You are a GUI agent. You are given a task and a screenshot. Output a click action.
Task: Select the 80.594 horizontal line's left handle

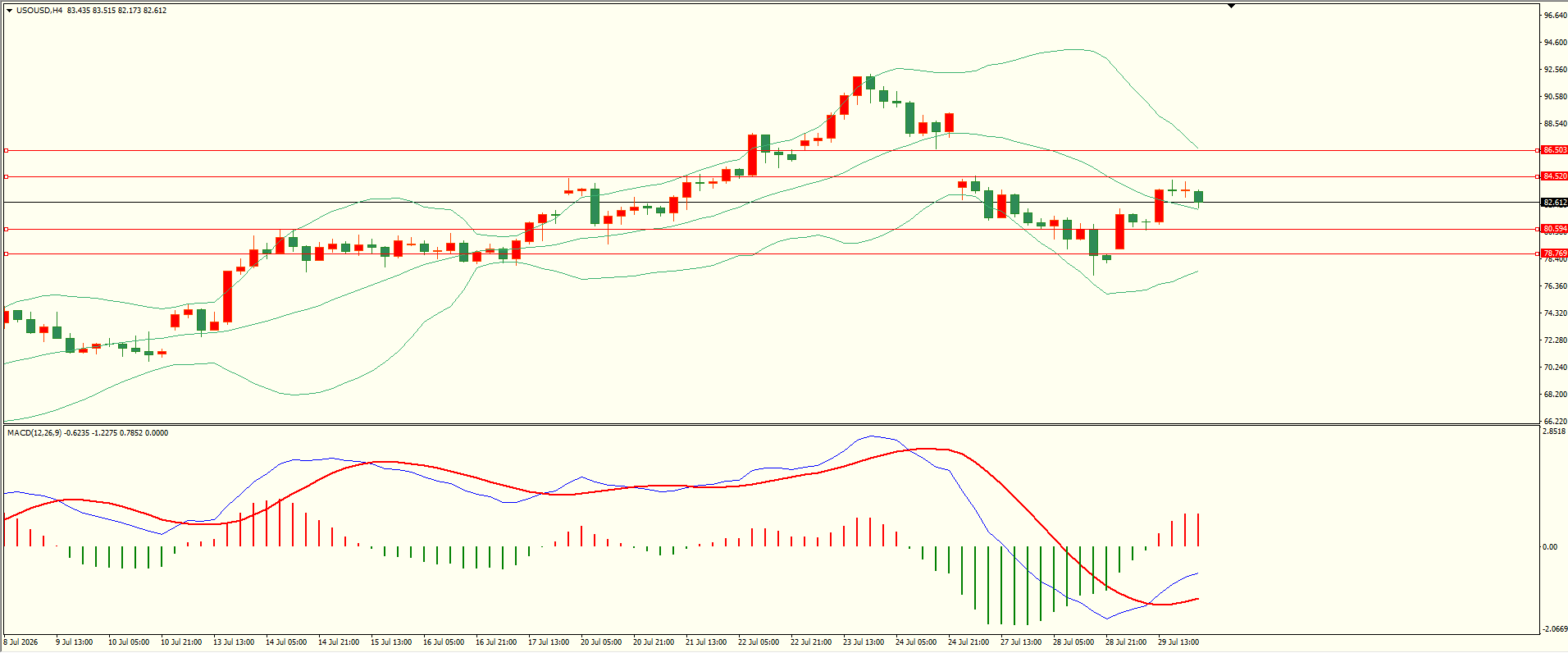pyautogui.click(x=6, y=229)
